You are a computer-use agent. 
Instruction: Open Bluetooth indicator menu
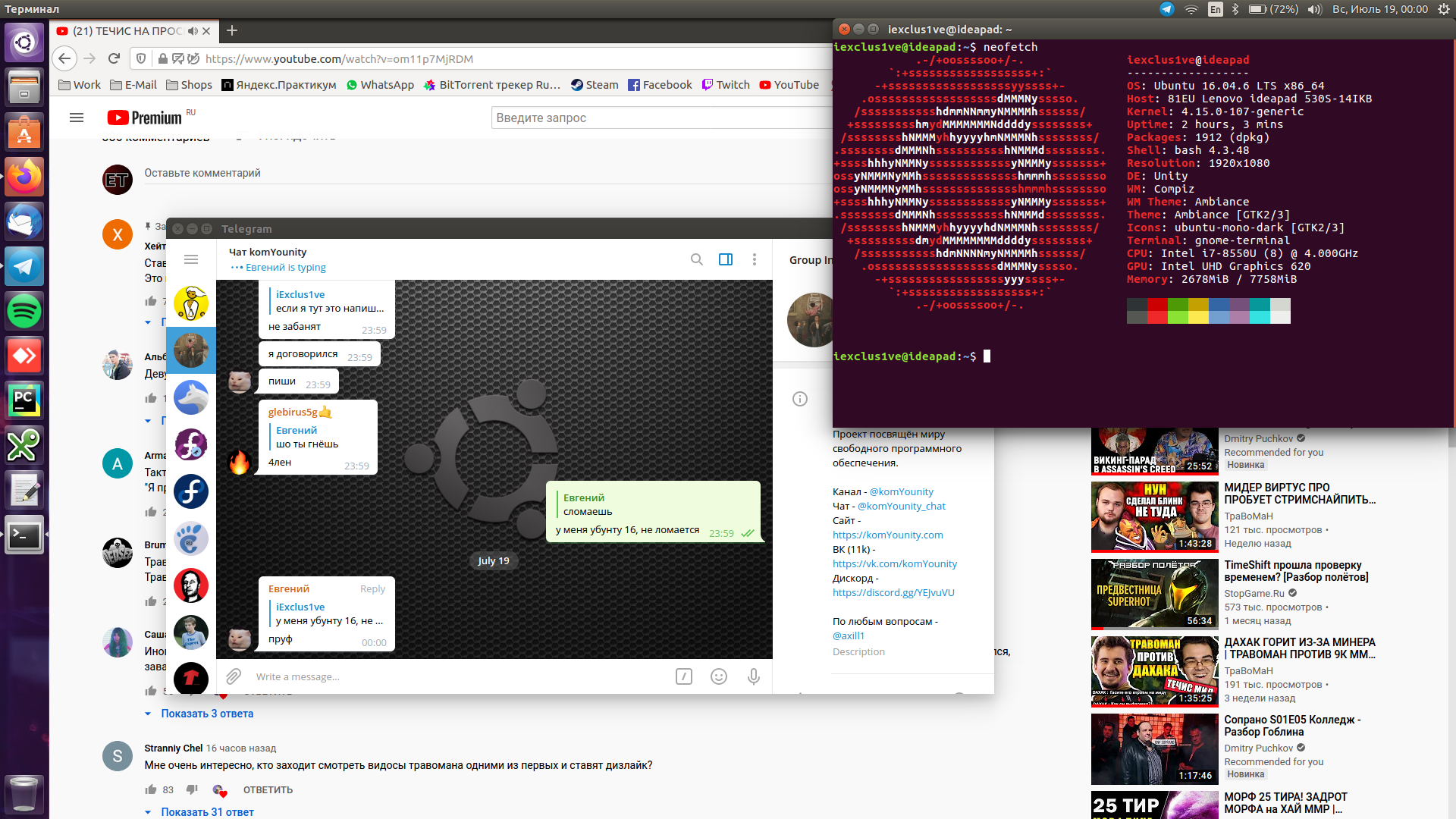click(1235, 9)
